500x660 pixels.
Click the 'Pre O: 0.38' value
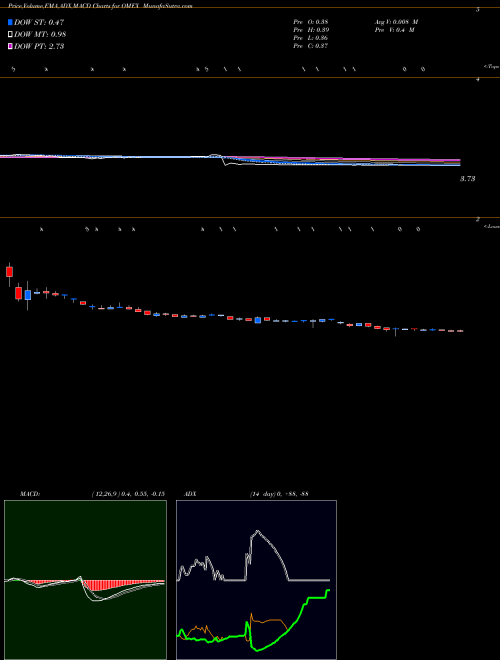tap(311, 22)
